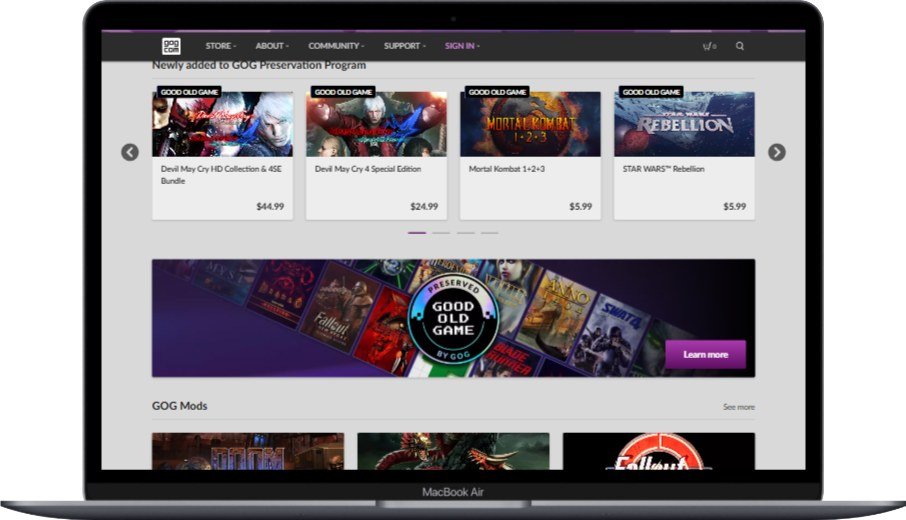This screenshot has height=520, width=906.
Task: Click the Mortal Kombat 1+2+3 title text
Action: (507, 169)
